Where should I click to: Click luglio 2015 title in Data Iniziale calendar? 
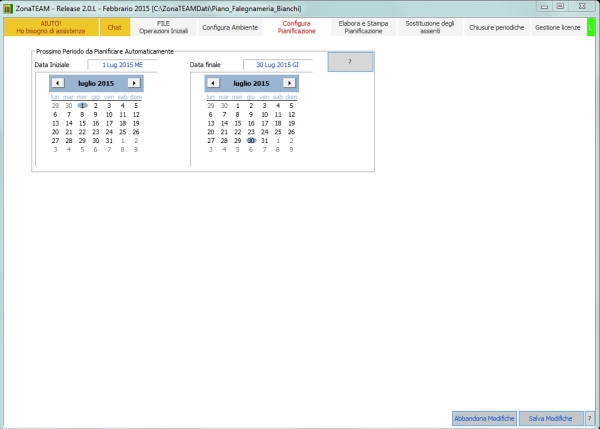click(96, 83)
